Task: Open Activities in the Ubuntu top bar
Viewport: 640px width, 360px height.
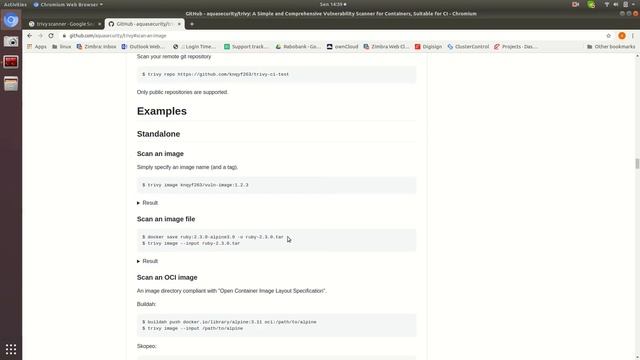Action: (15, 4)
